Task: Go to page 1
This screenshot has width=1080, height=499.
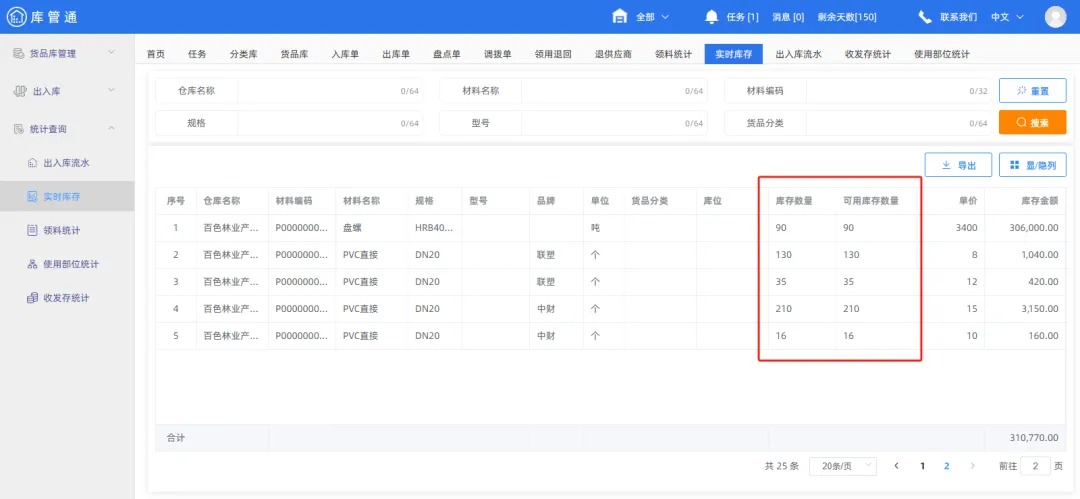Action: (x=922, y=466)
